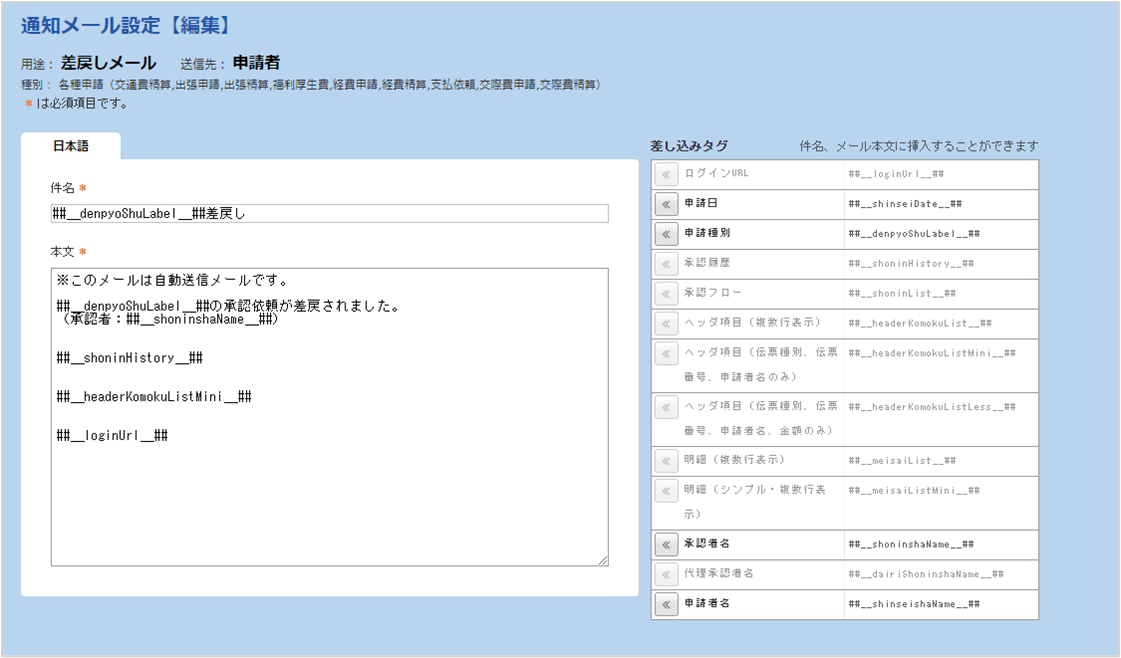The height and width of the screenshot is (658, 1121).
Task: Click insert arrow beside 代理承認者名
Action: 666,575
